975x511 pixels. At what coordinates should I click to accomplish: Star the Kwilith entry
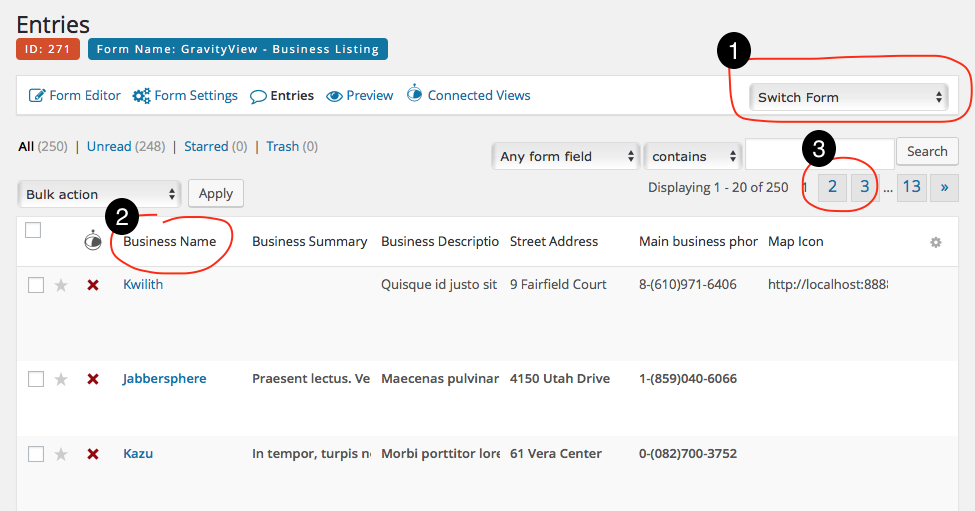61,285
